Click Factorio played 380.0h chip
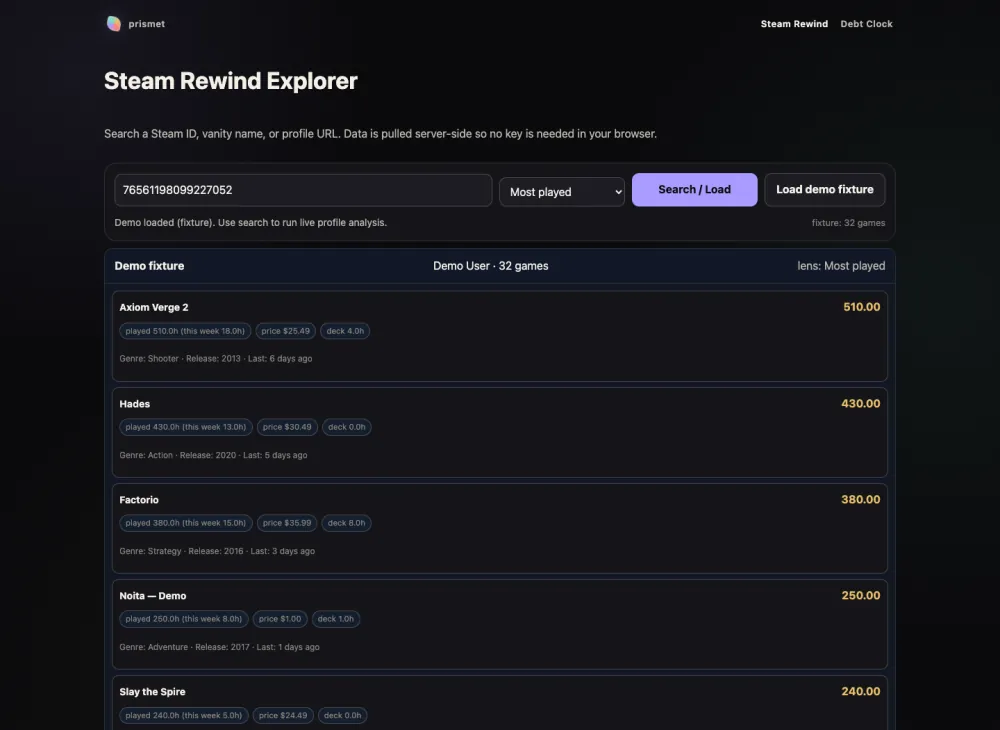1000x730 pixels. pos(186,523)
